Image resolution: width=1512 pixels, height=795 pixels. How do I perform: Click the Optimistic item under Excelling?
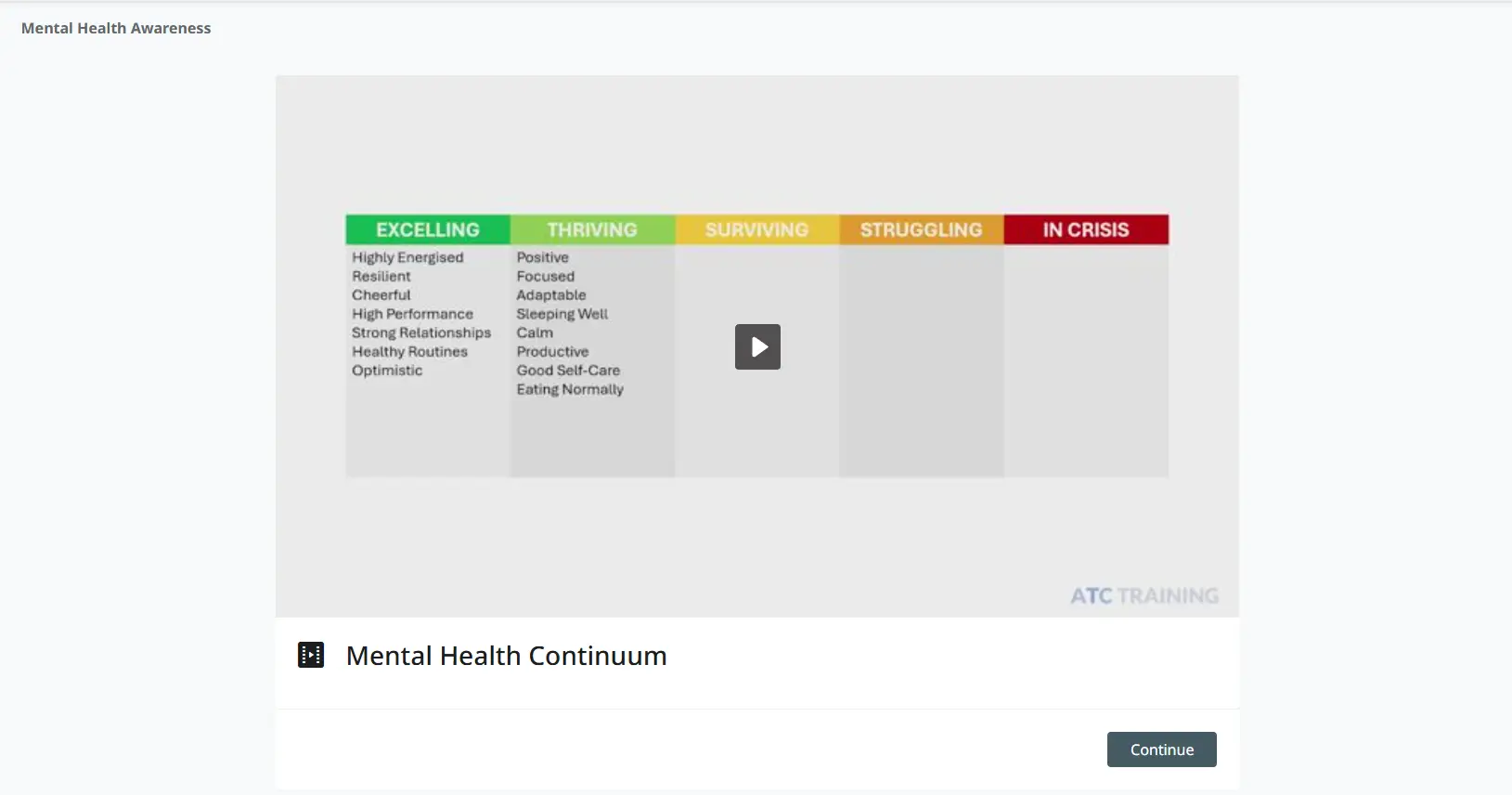pyautogui.click(x=387, y=371)
